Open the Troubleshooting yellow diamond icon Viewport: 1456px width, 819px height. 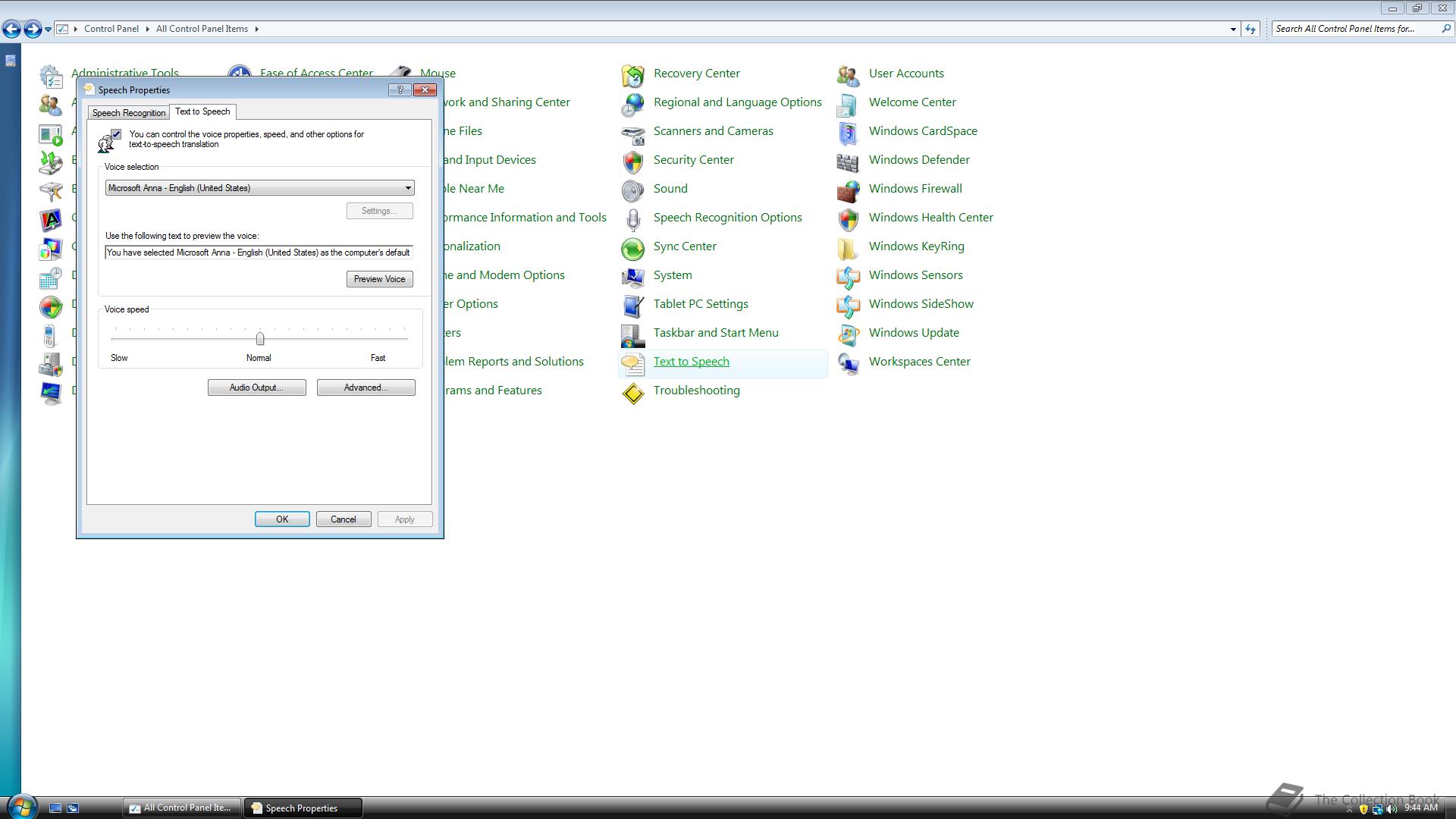(x=632, y=391)
